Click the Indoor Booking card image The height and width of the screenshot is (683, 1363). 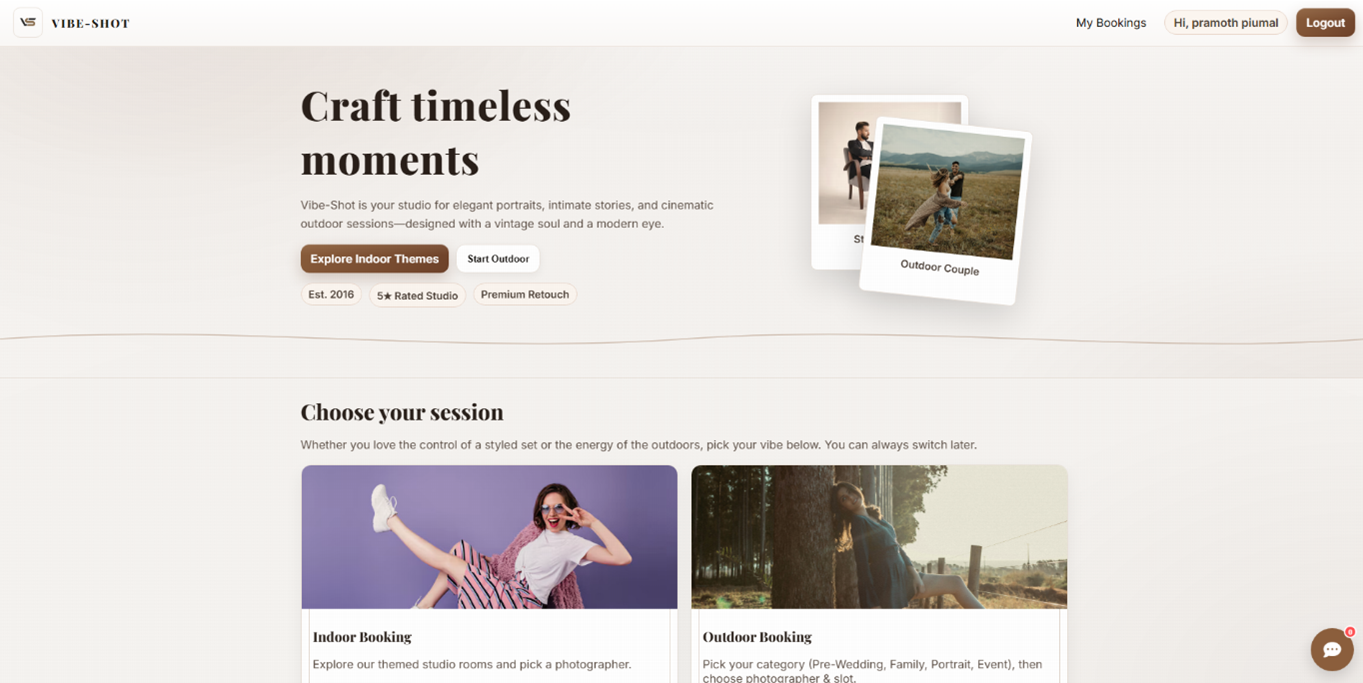[x=489, y=537]
